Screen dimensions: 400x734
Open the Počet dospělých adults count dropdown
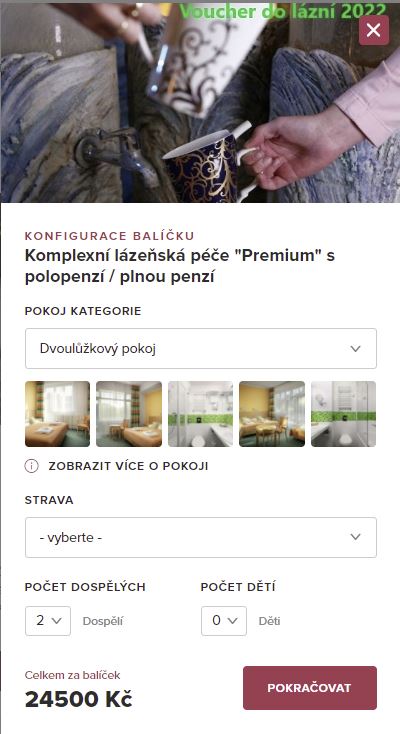pos(48,621)
